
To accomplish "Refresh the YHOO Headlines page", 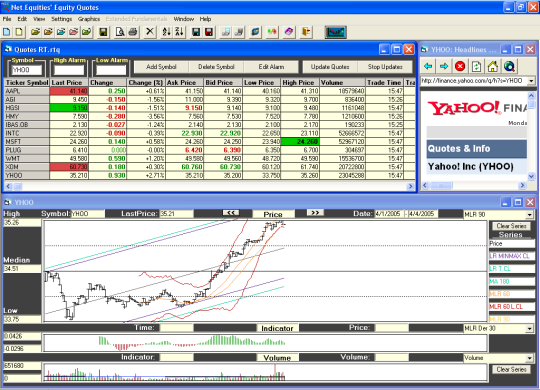I will pyautogui.click(x=476, y=66).
